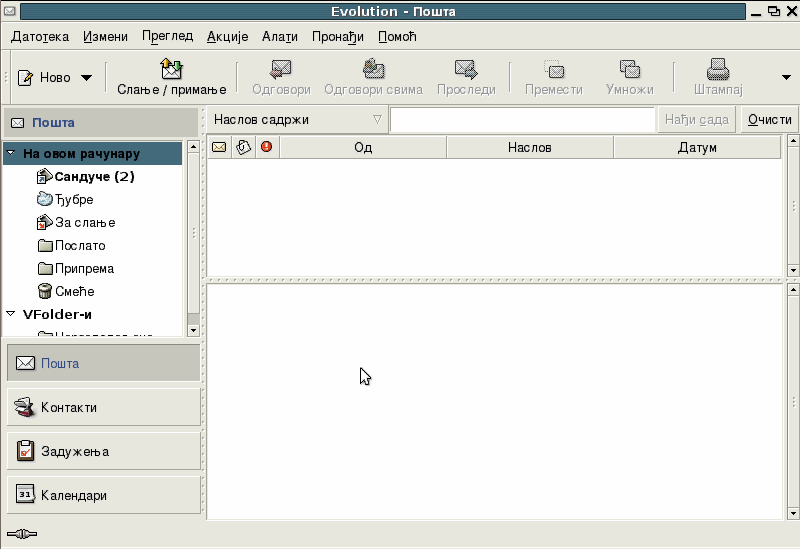Image resolution: width=800 pixels, height=549 pixels.
Task: Switch to Контакти component
Action: 104,407
